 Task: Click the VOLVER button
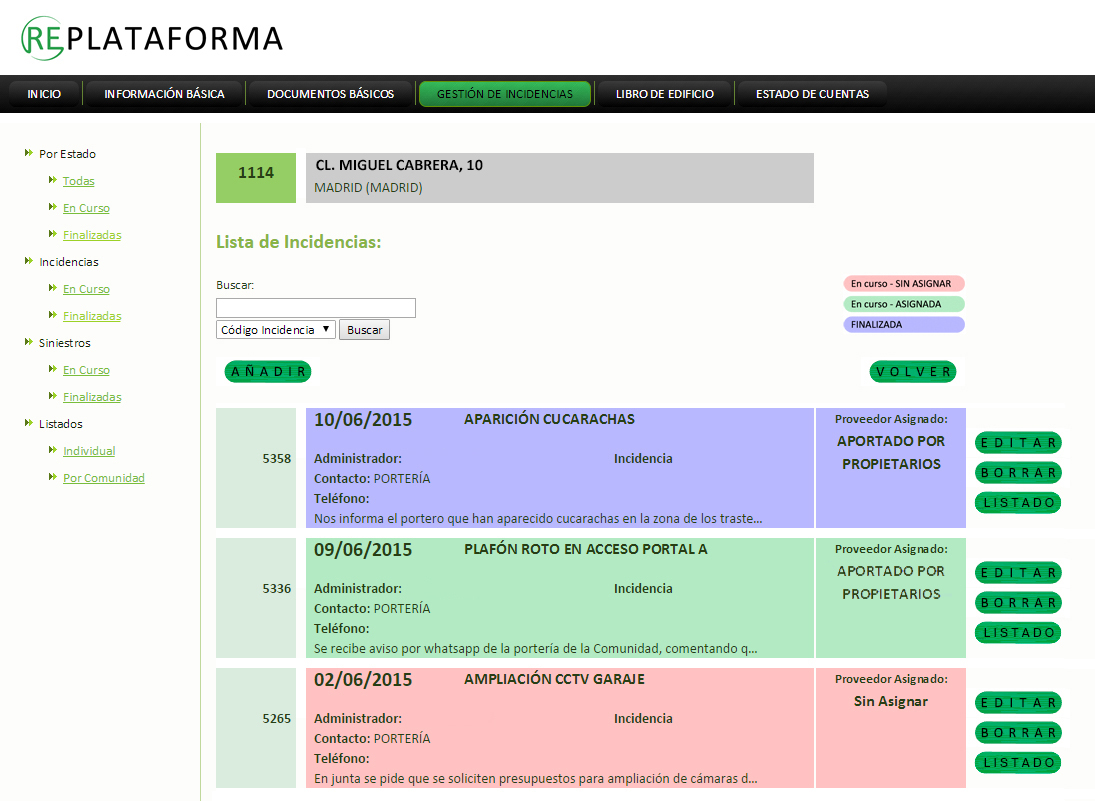913,372
